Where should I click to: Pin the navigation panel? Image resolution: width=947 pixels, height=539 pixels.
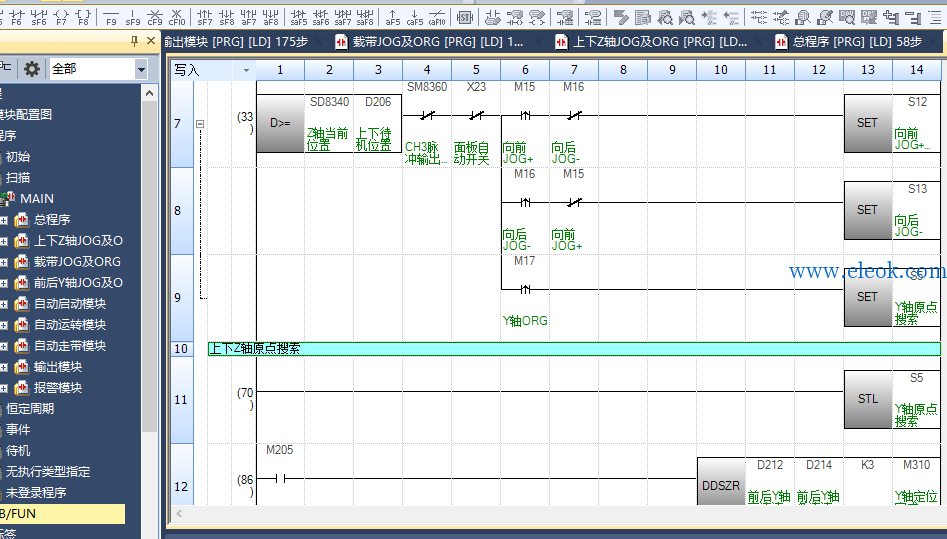(134, 41)
